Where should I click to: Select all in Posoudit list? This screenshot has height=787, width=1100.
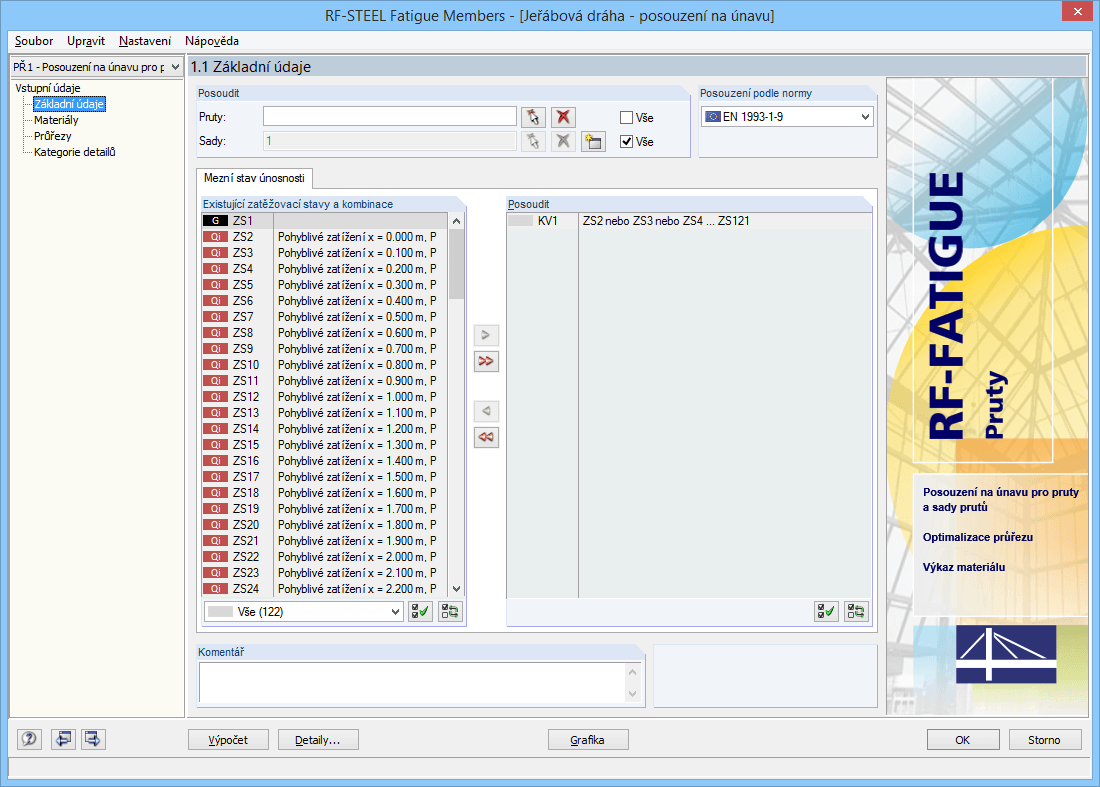826,612
